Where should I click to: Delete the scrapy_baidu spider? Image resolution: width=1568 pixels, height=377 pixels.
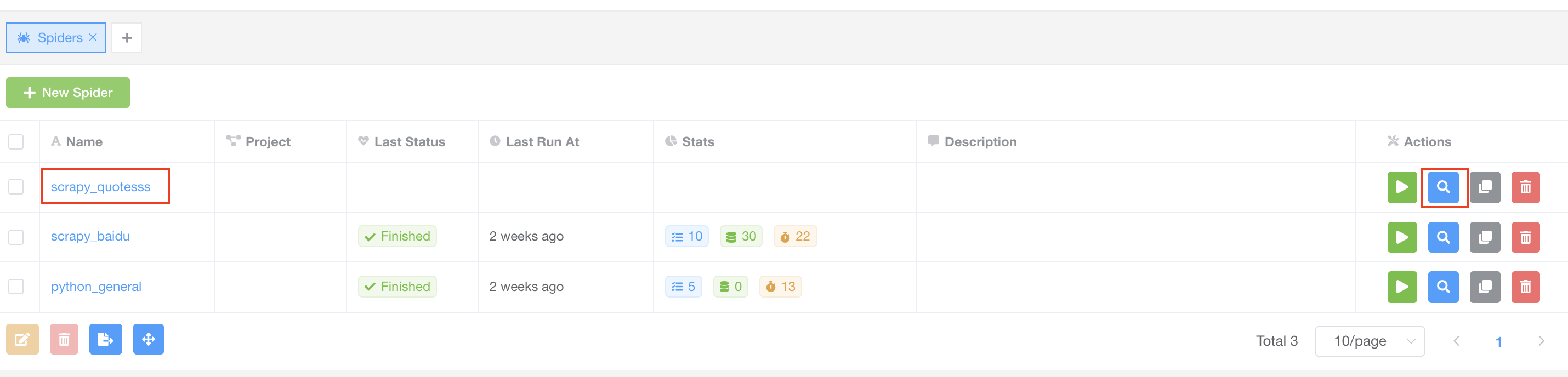point(1525,237)
